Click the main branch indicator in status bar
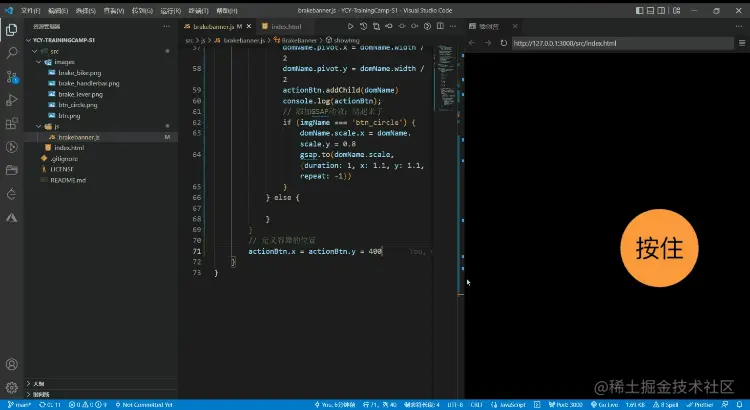The image size is (750, 410). point(20,405)
